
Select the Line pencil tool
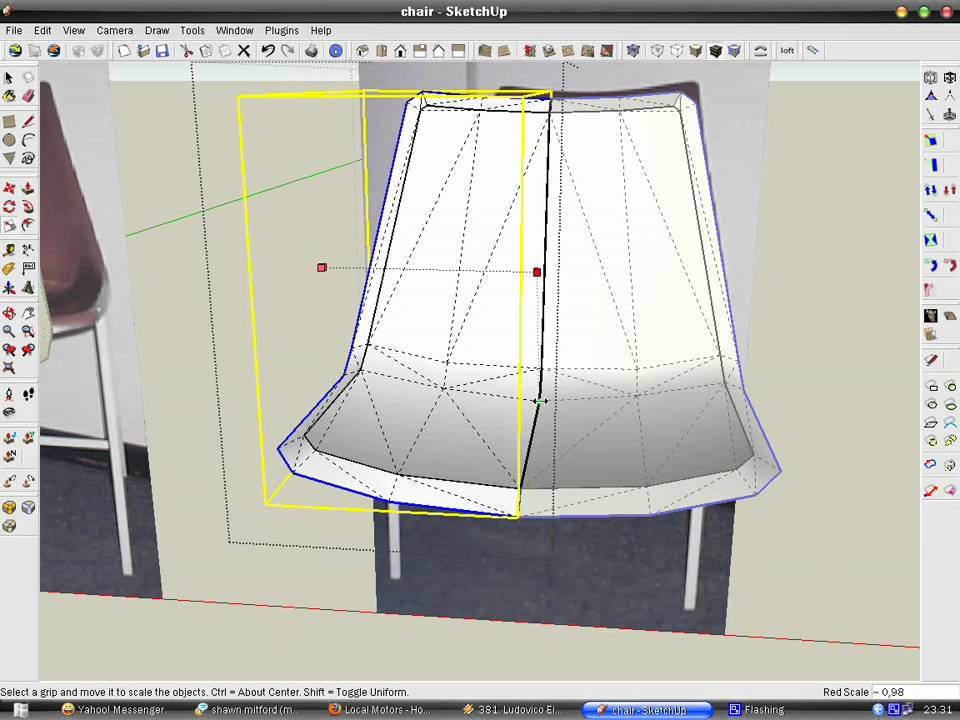point(28,122)
